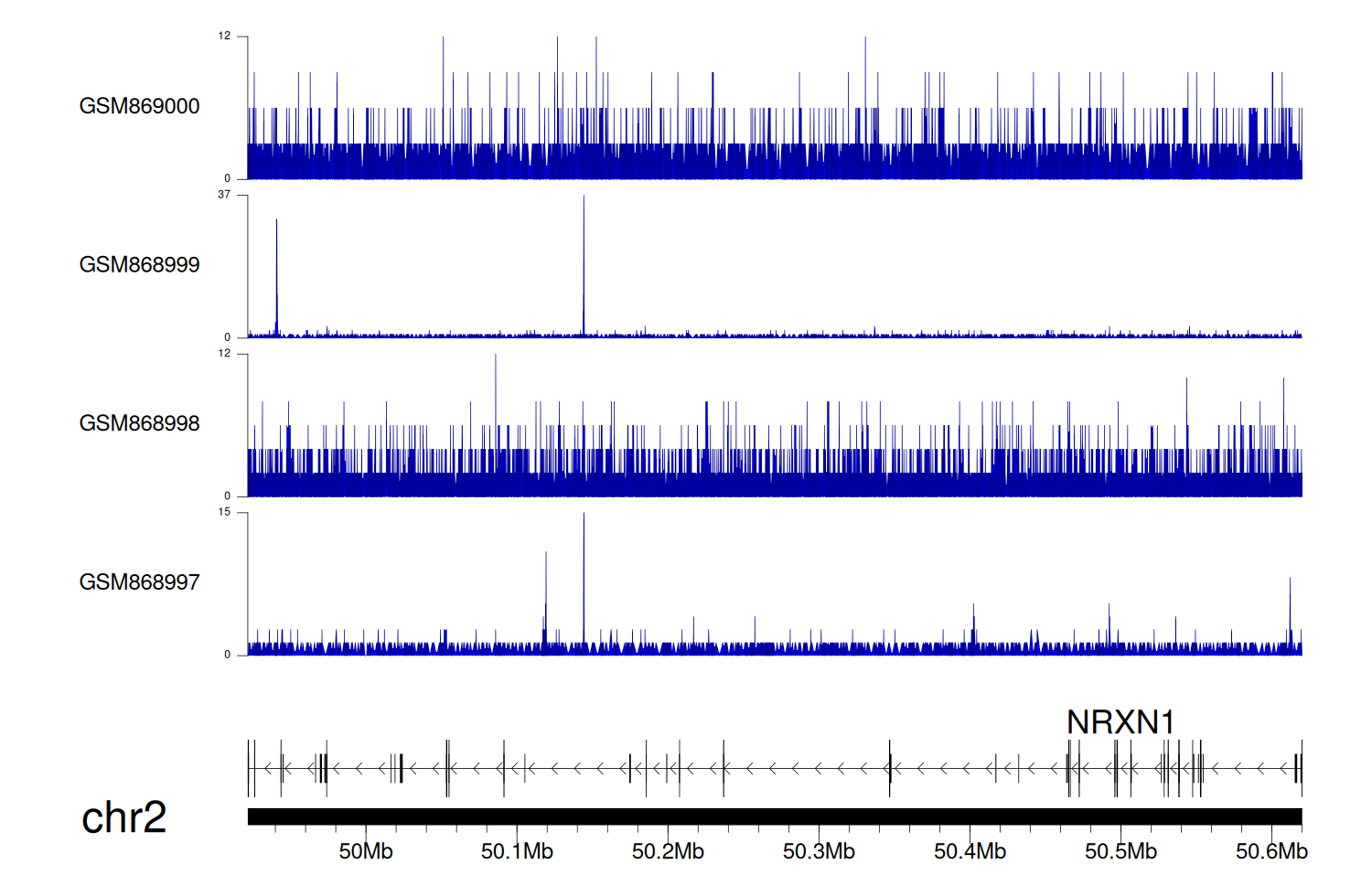Click the 50.6Mb axis tick label
This screenshot has width=1372, height=896.
(x=1271, y=851)
